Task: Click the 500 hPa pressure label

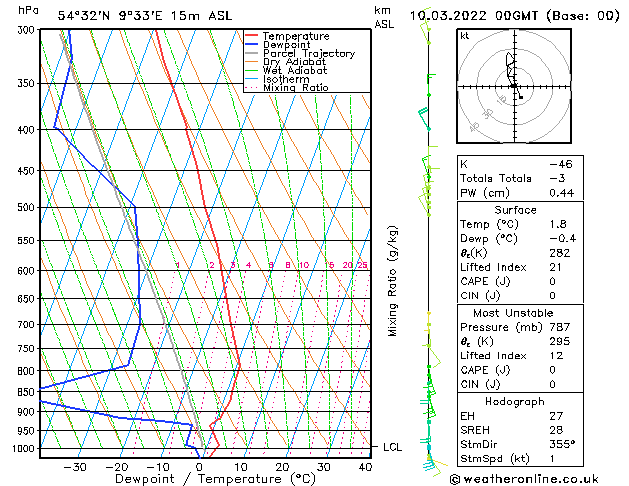Action: [x=28, y=208]
